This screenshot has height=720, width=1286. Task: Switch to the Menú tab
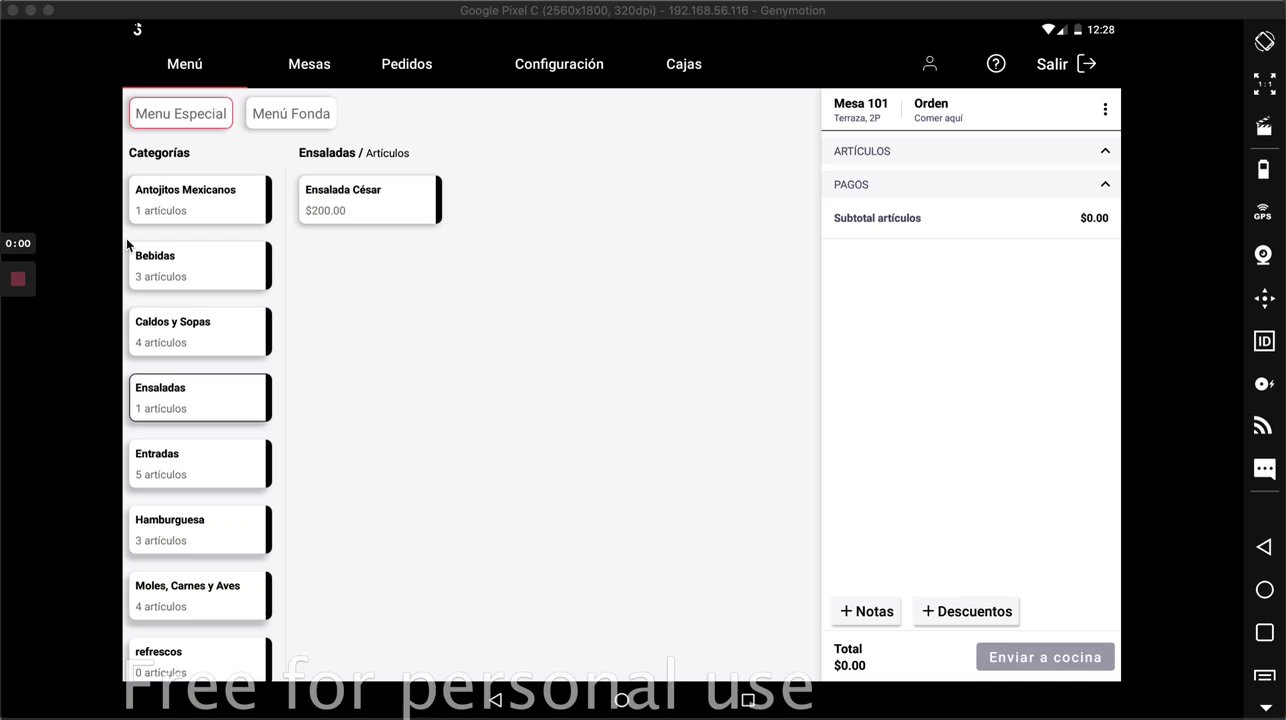click(185, 64)
